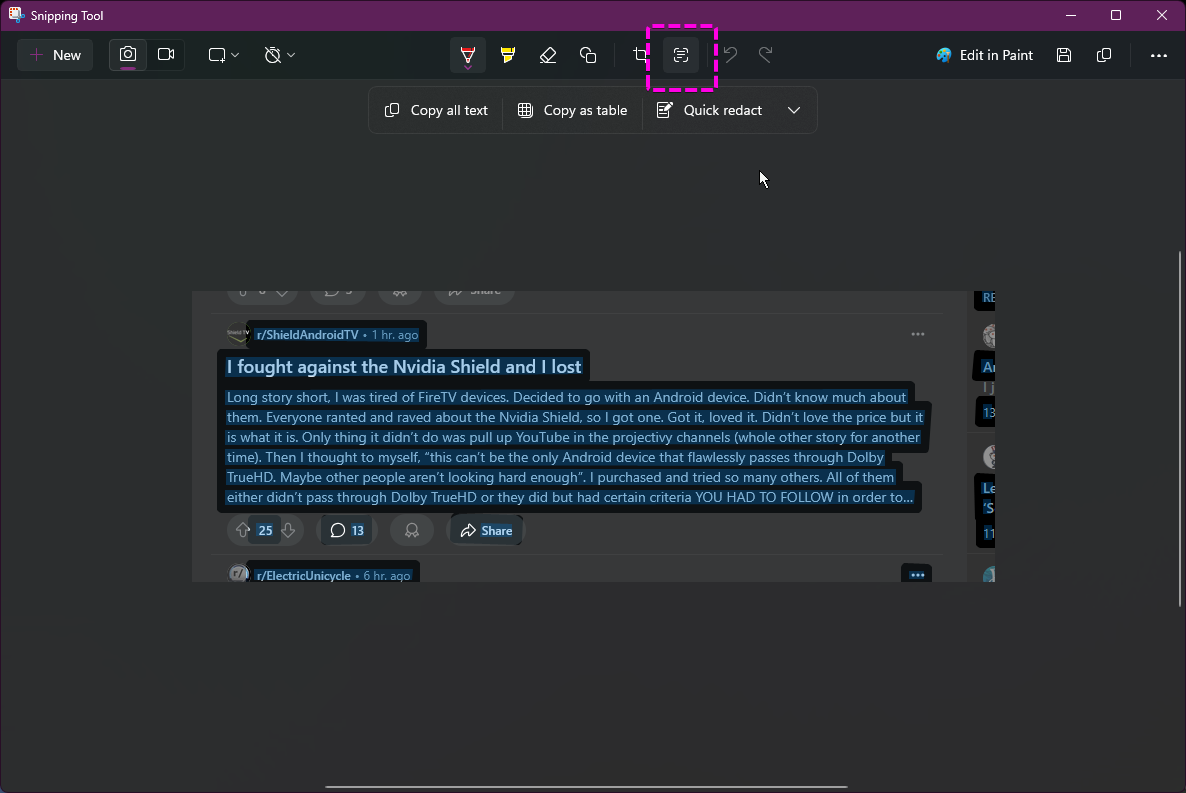Toggle the Text actions button

pyautogui.click(x=681, y=55)
